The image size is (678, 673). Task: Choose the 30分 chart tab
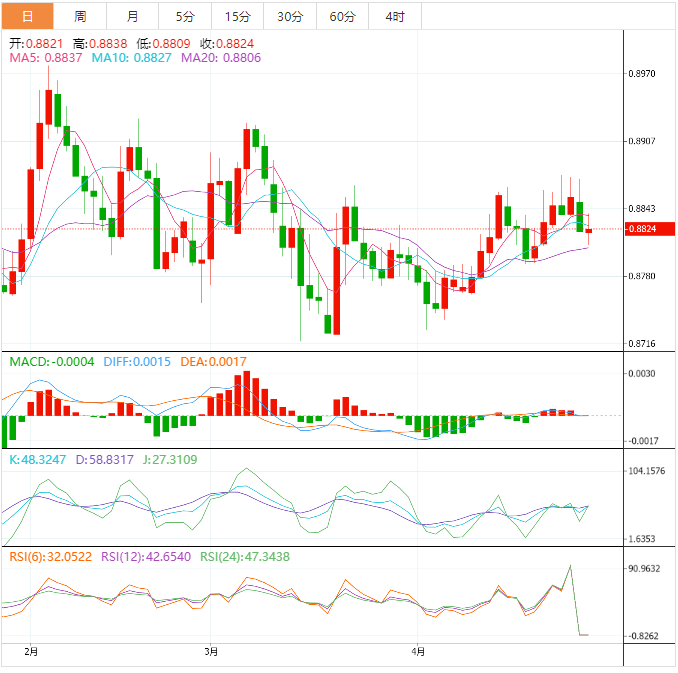[290, 16]
